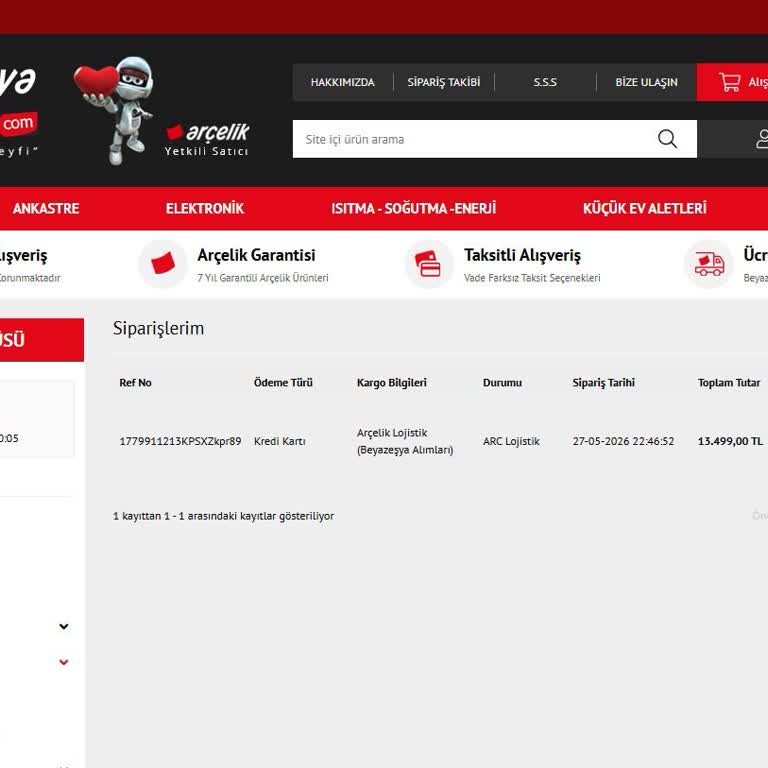Image resolution: width=768 pixels, height=768 pixels.
Task: Click the Sipariş Tarihi column header
Action: coord(603,383)
